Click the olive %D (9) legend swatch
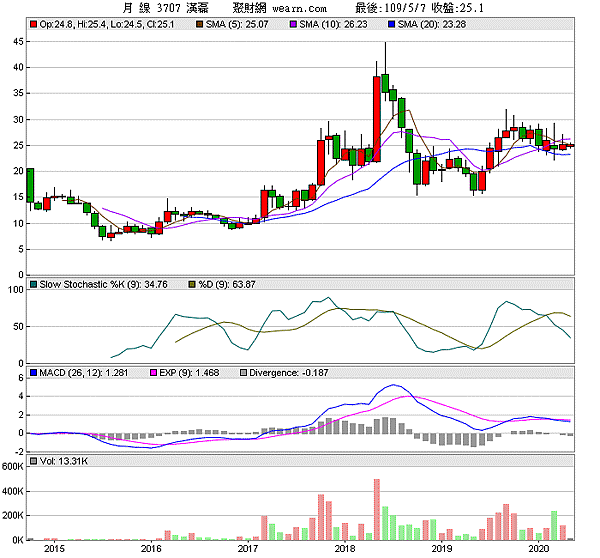The image size is (600, 558). point(192,284)
